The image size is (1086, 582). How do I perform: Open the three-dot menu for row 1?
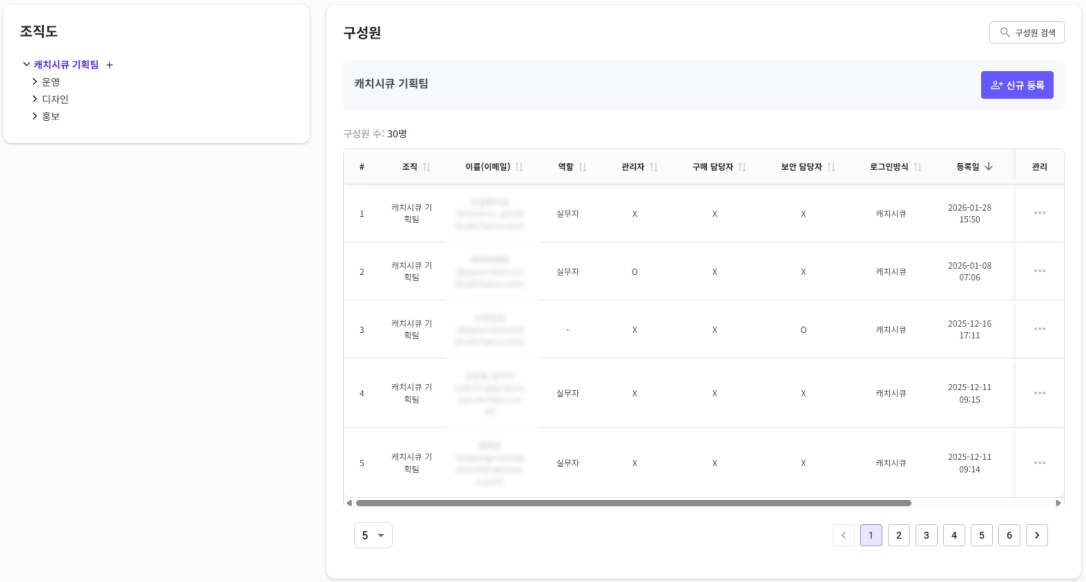pos(1039,213)
